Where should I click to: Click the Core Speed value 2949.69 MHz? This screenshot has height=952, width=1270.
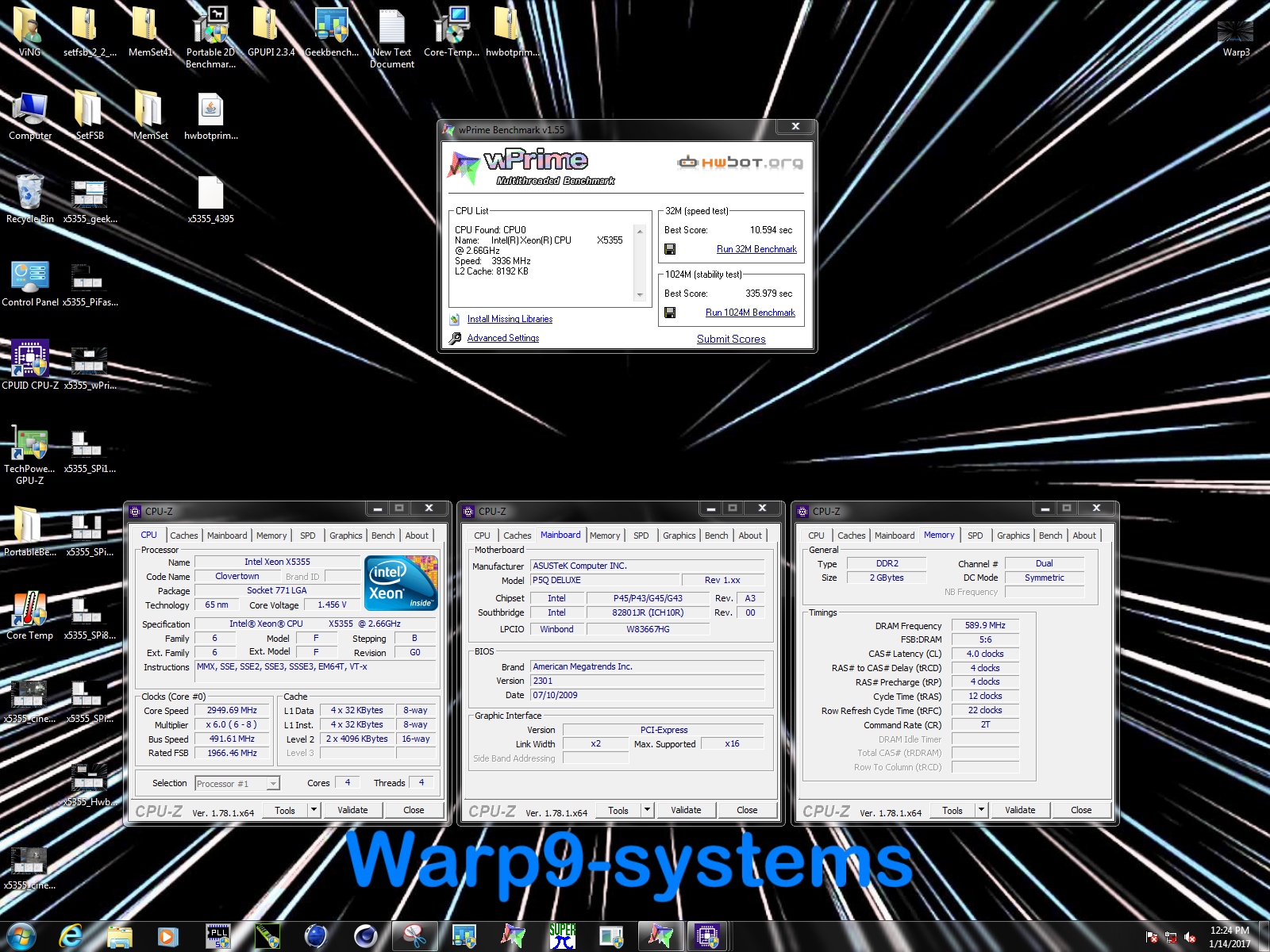click(x=232, y=711)
